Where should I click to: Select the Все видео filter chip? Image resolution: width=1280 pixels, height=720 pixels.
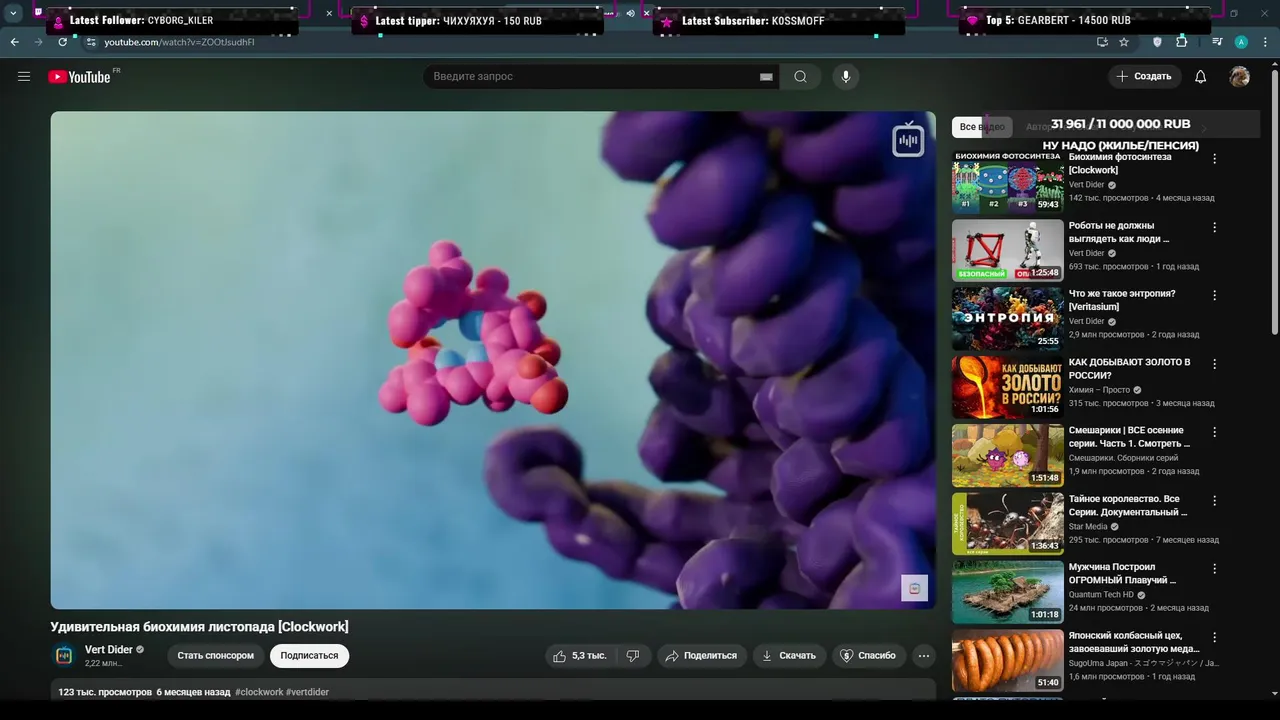982,127
